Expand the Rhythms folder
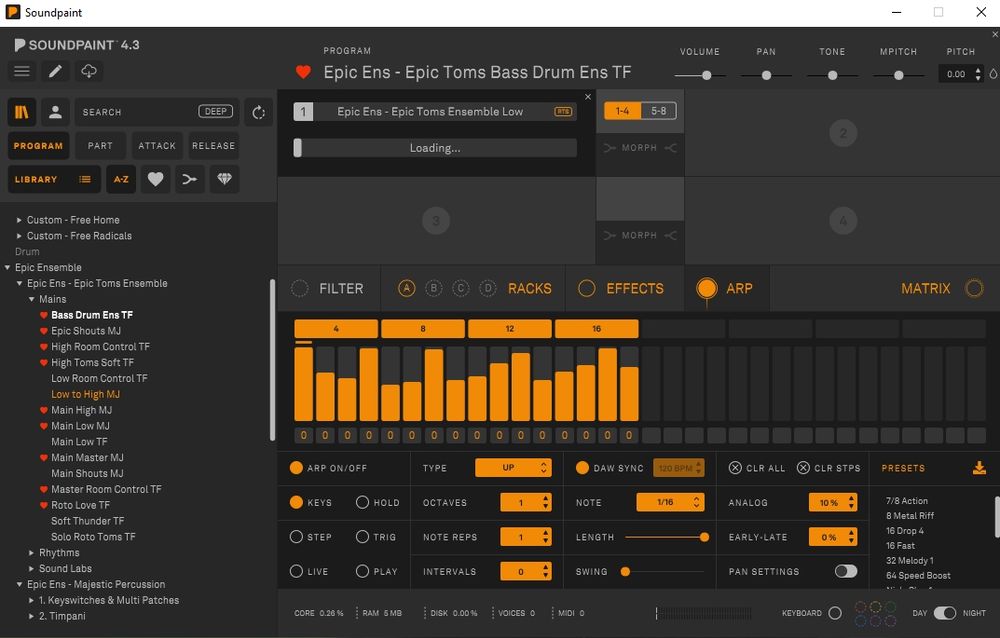Viewport: 1000px width, 638px height. 31,553
